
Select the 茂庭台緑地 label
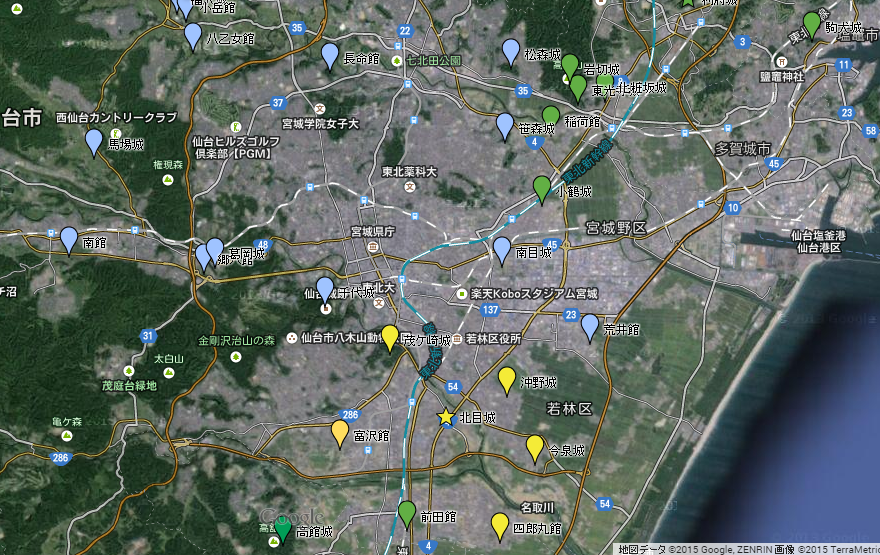pyautogui.click(x=129, y=386)
